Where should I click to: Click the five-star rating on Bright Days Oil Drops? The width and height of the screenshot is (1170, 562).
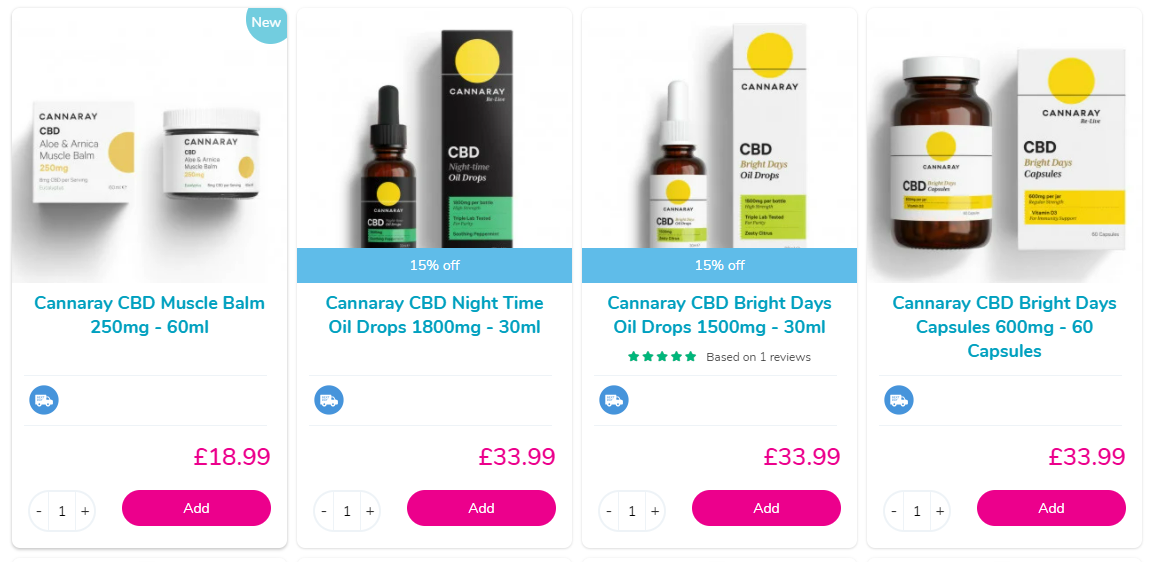662,357
